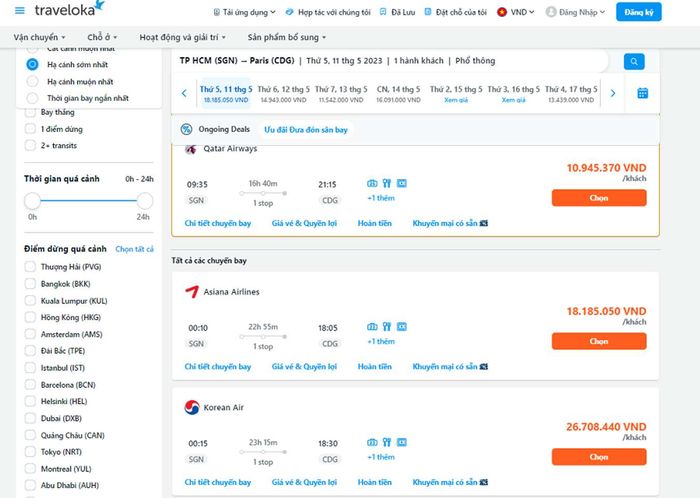The width and height of the screenshot is (700, 498).
Task: Click Korean Air meal amenity icon
Action: click(387, 442)
